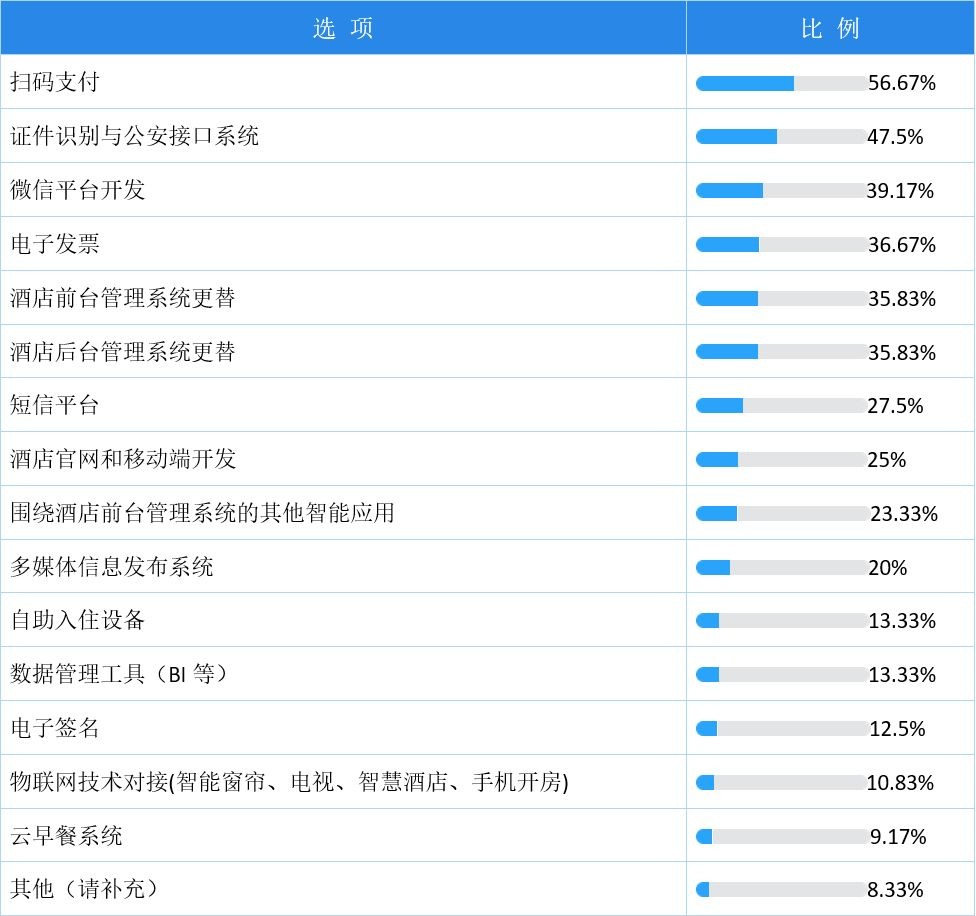Click the 47.5% proportion bar
The height and width of the screenshot is (916, 976).
click(x=782, y=137)
